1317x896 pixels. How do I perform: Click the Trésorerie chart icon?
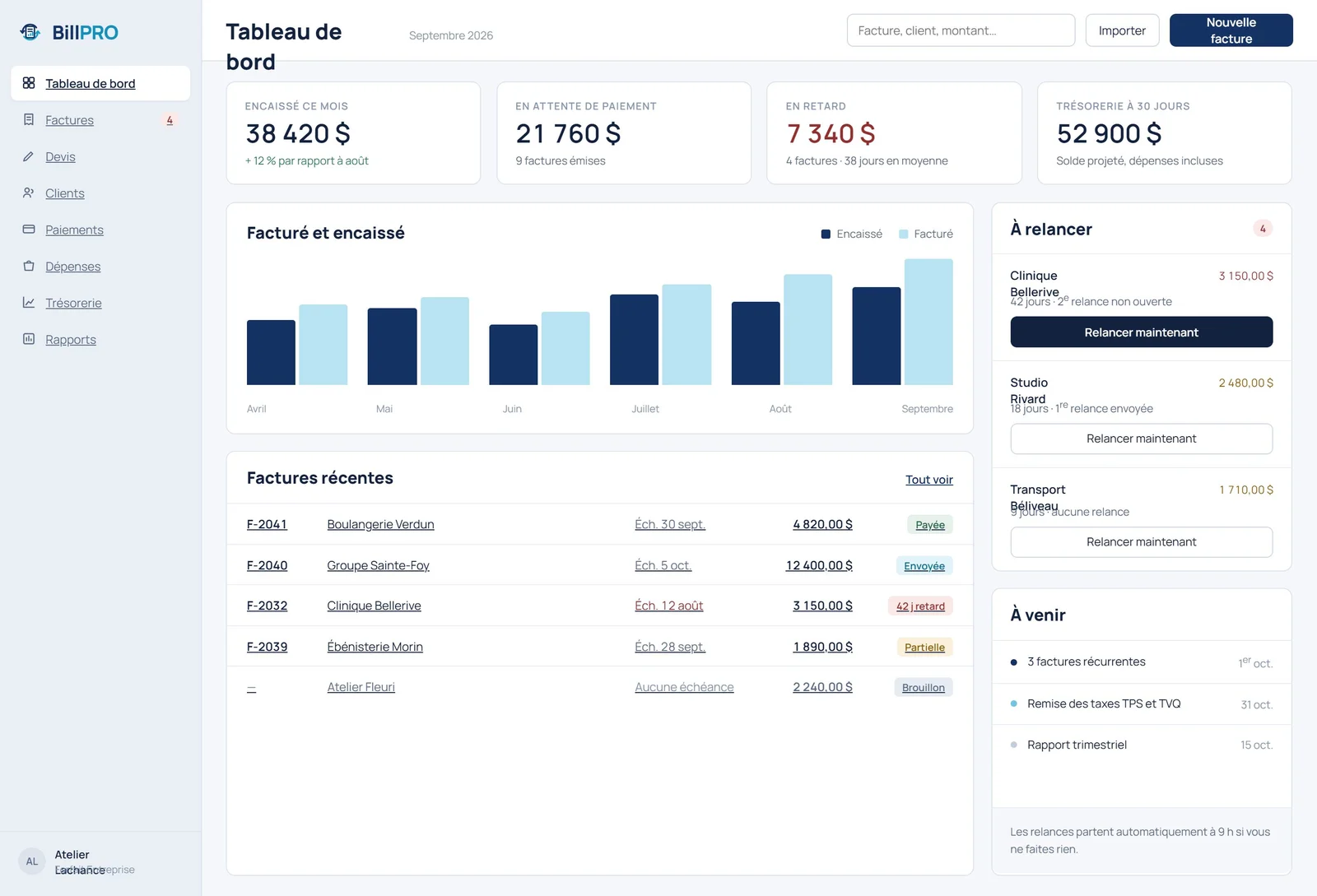point(29,303)
